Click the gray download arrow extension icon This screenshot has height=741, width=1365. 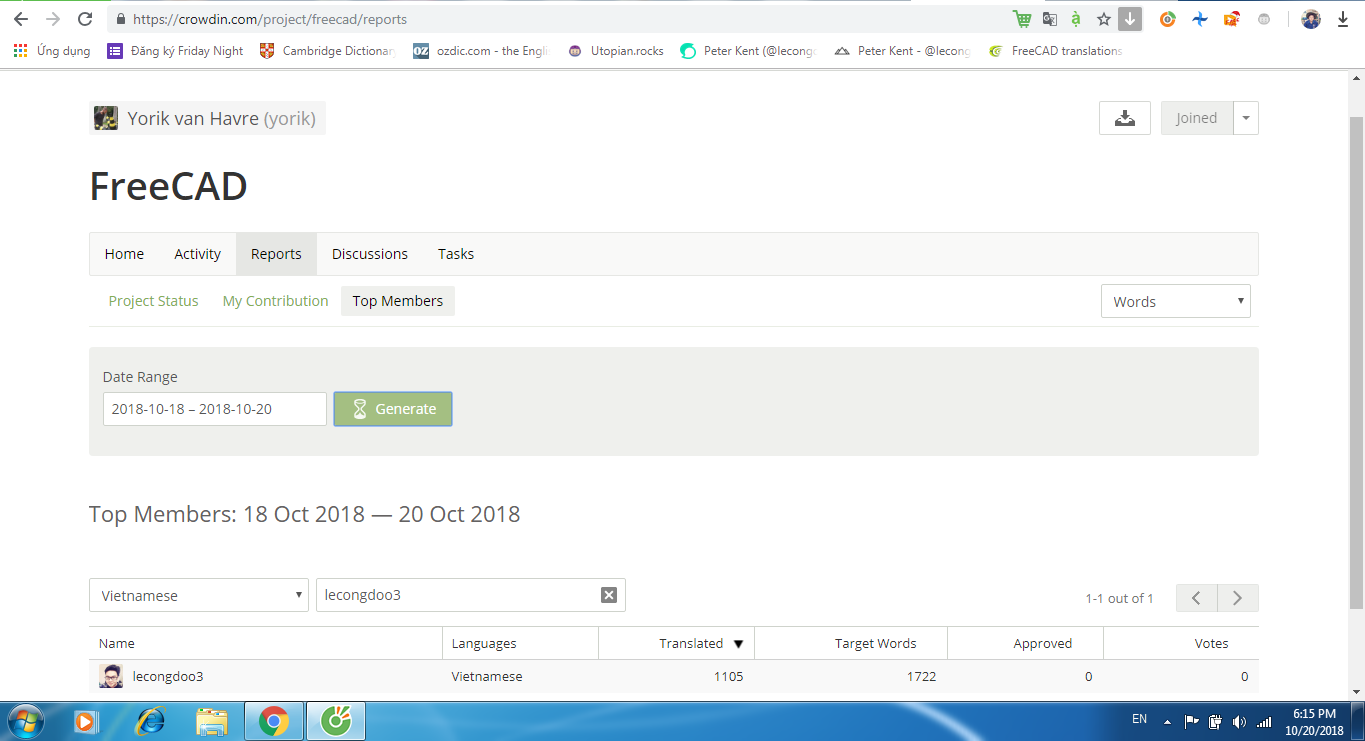(1130, 19)
